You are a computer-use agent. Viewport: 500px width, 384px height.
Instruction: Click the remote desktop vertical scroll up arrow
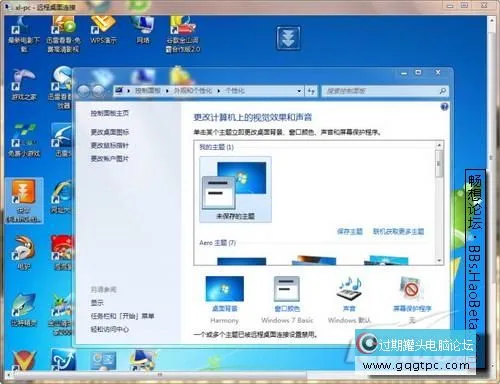tap(491, 20)
